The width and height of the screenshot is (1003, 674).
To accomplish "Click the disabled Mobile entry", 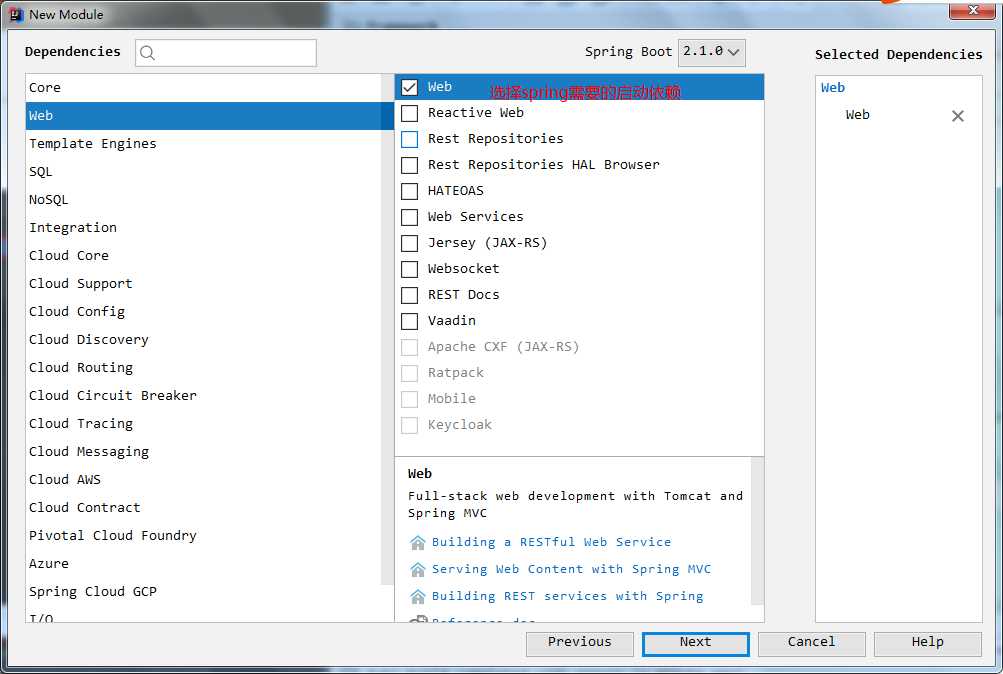I will click(x=452, y=399).
